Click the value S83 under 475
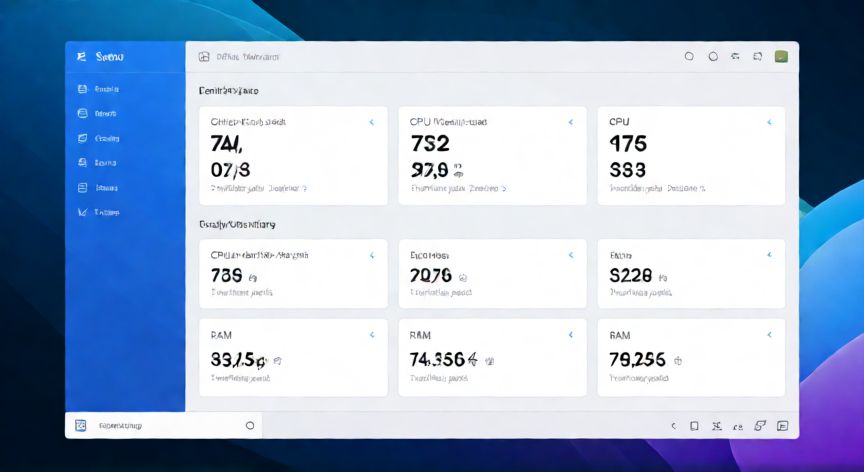 (x=628, y=170)
